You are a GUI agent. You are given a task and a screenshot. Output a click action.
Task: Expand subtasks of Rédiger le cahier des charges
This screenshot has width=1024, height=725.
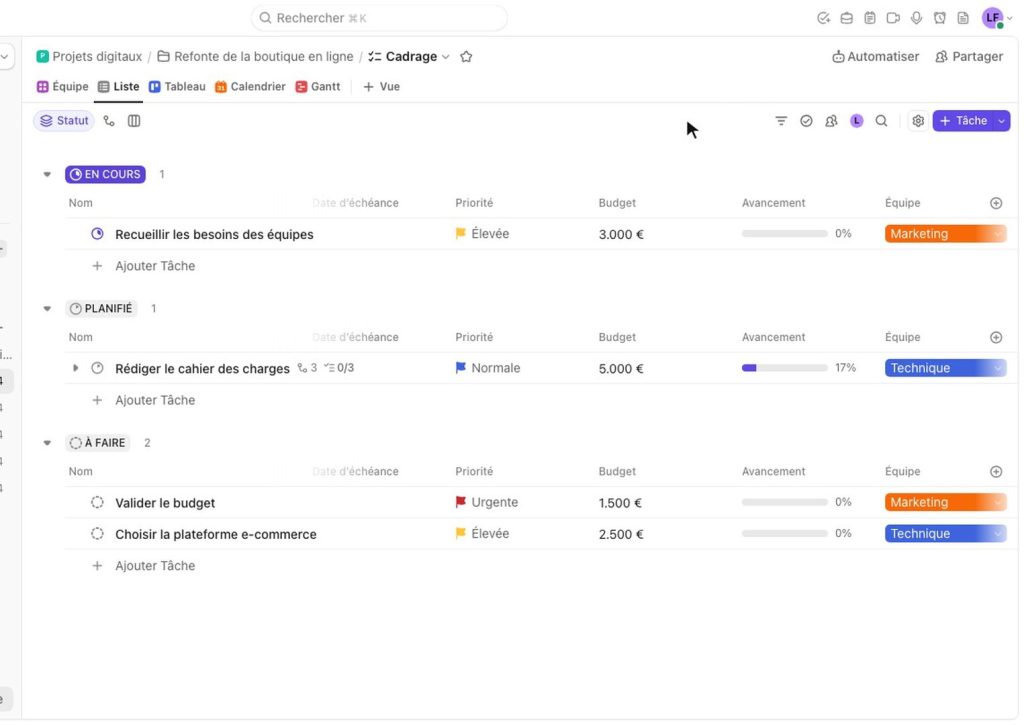76,368
